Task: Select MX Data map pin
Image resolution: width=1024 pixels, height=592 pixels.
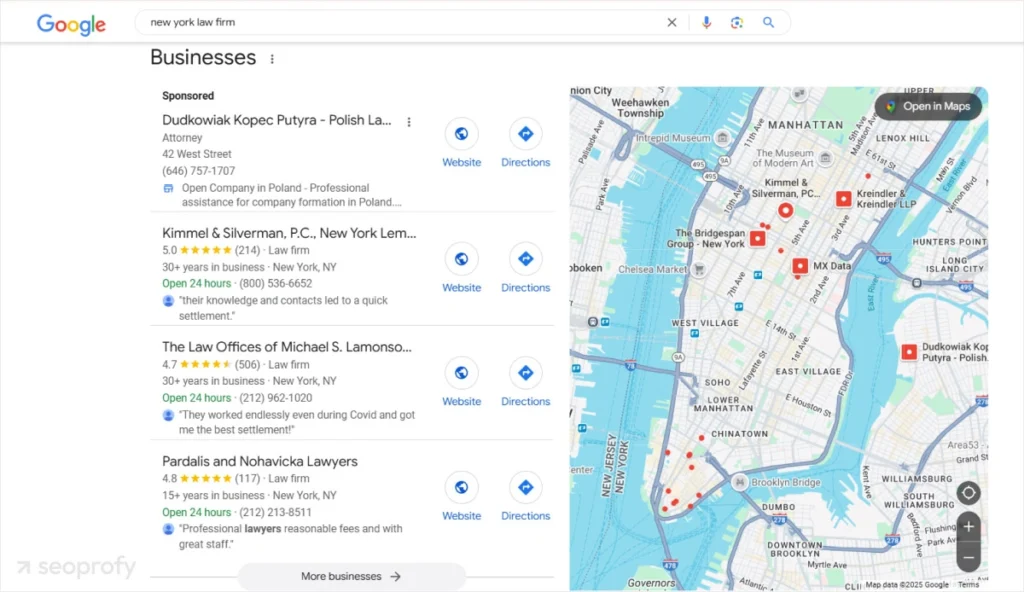Action: (800, 266)
